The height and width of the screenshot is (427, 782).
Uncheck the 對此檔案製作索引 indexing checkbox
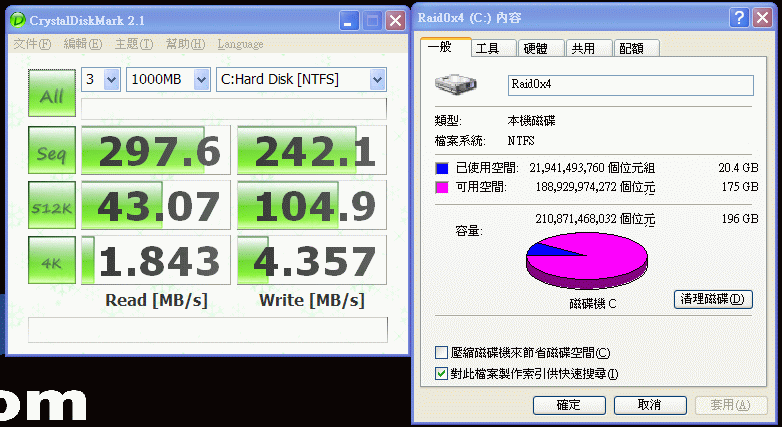coord(441,373)
